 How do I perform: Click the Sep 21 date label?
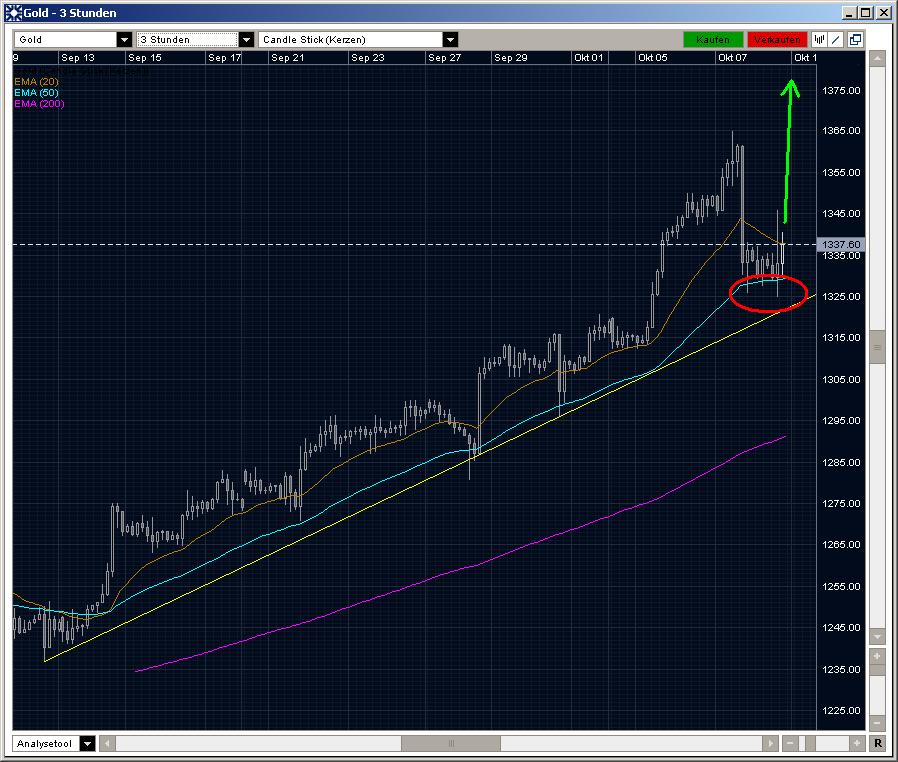coord(287,57)
